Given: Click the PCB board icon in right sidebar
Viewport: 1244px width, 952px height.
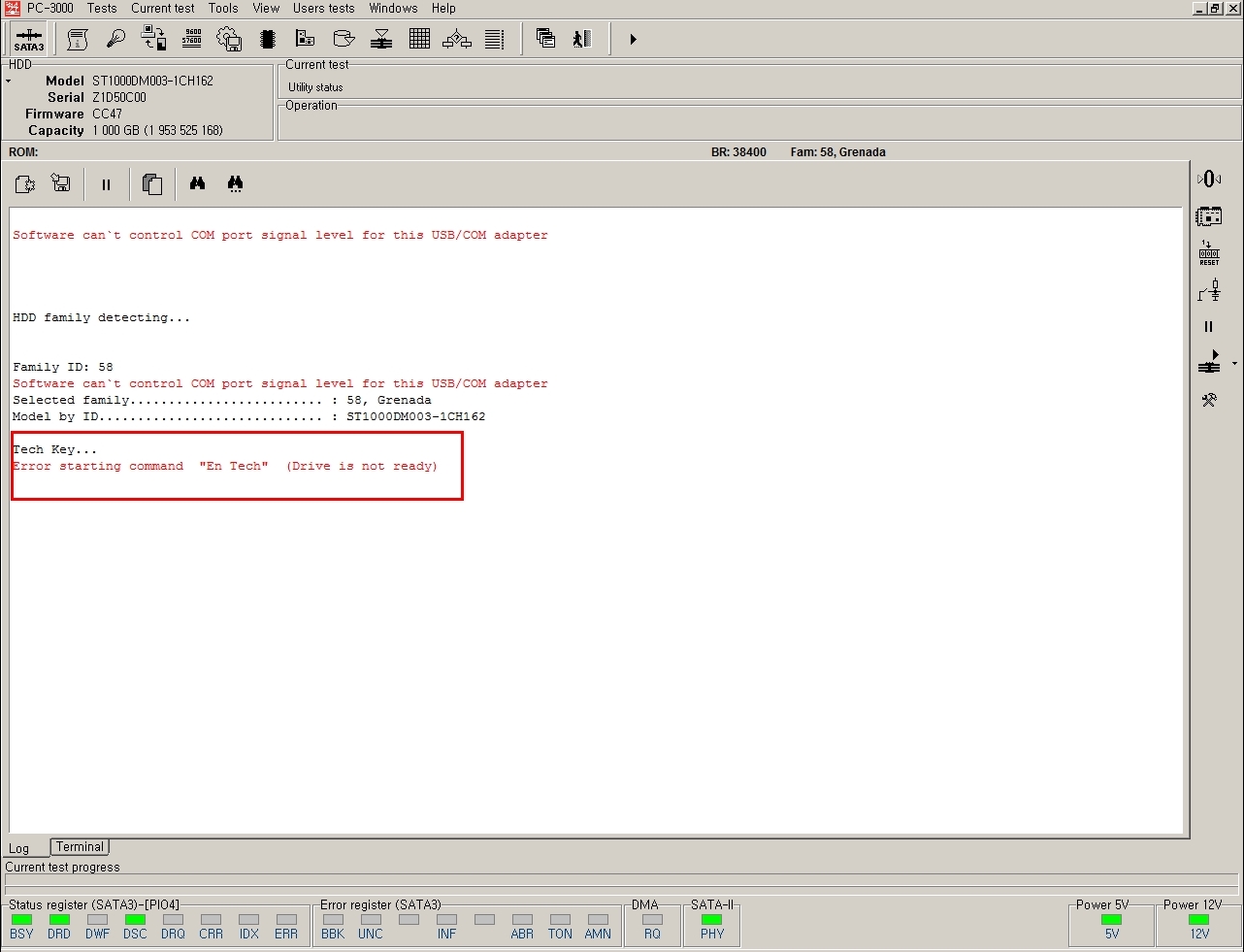Looking at the screenshot, I should [1209, 216].
